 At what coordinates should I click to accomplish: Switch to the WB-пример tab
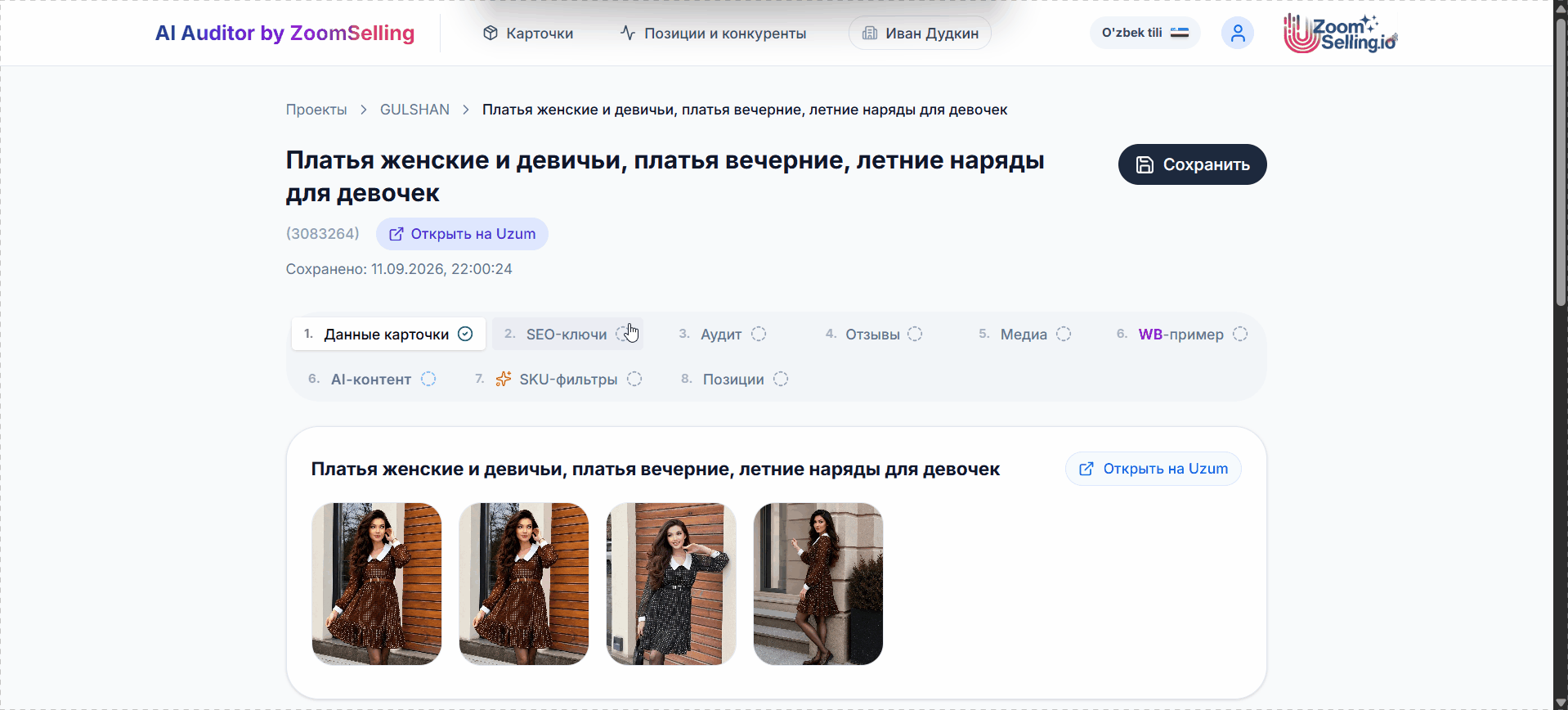tap(1182, 334)
